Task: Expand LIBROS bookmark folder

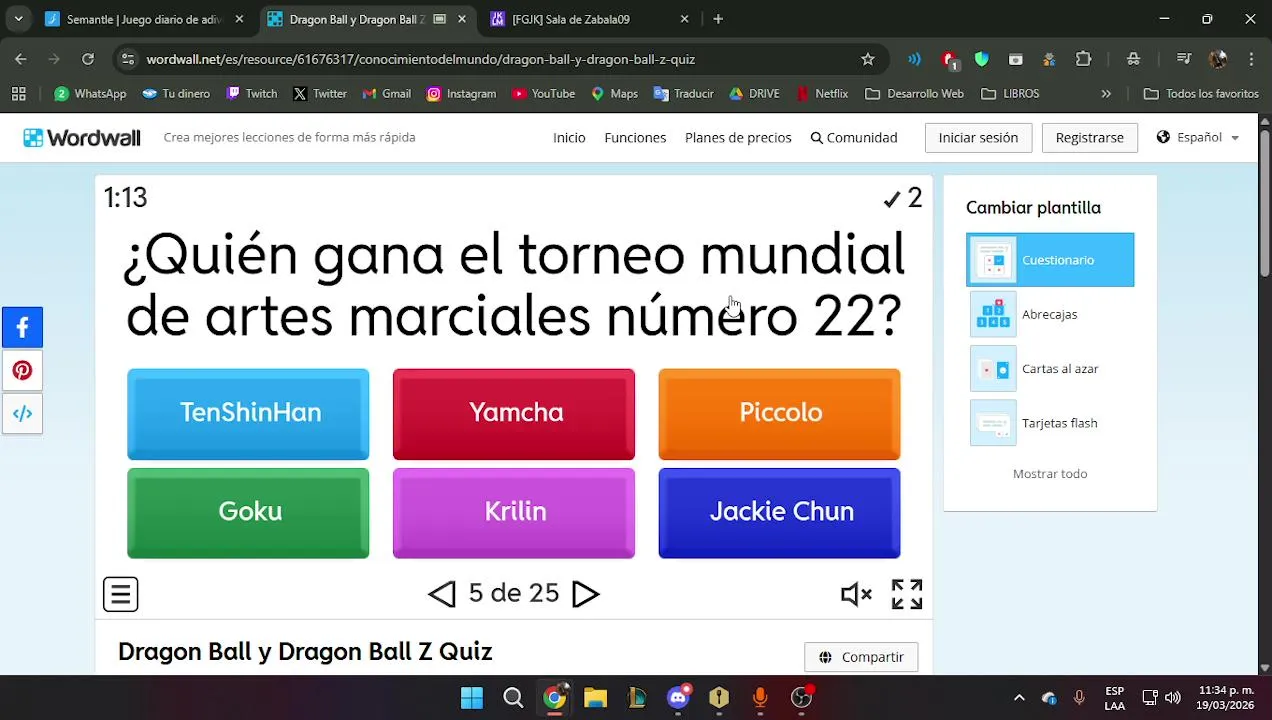Action: click(x=1010, y=94)
